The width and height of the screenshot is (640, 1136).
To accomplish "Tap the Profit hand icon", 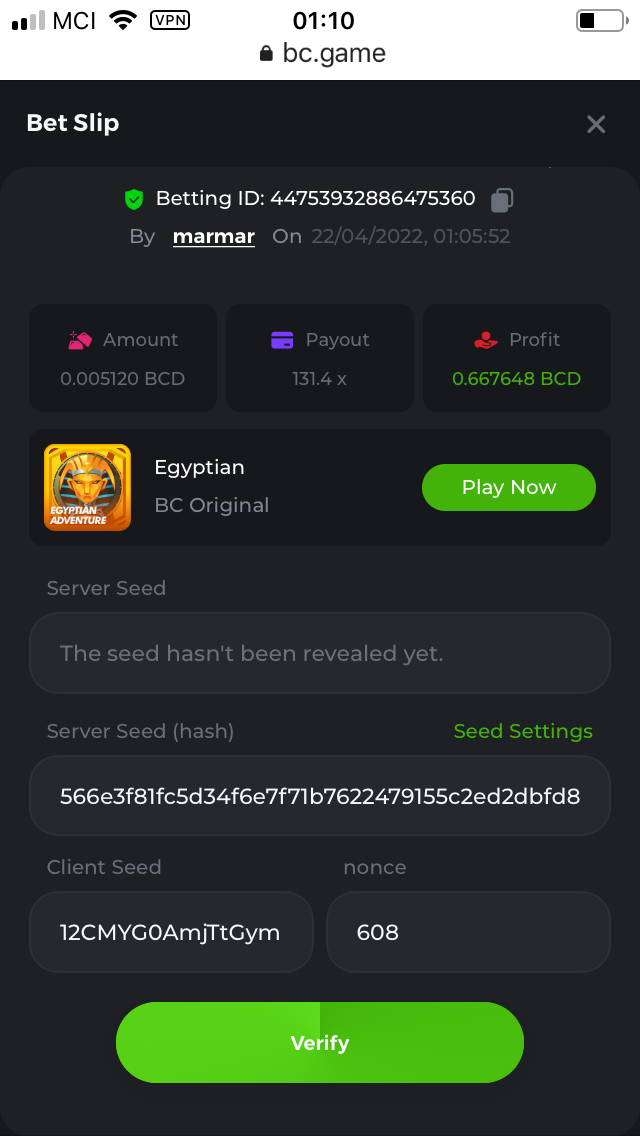I will 486,340.
